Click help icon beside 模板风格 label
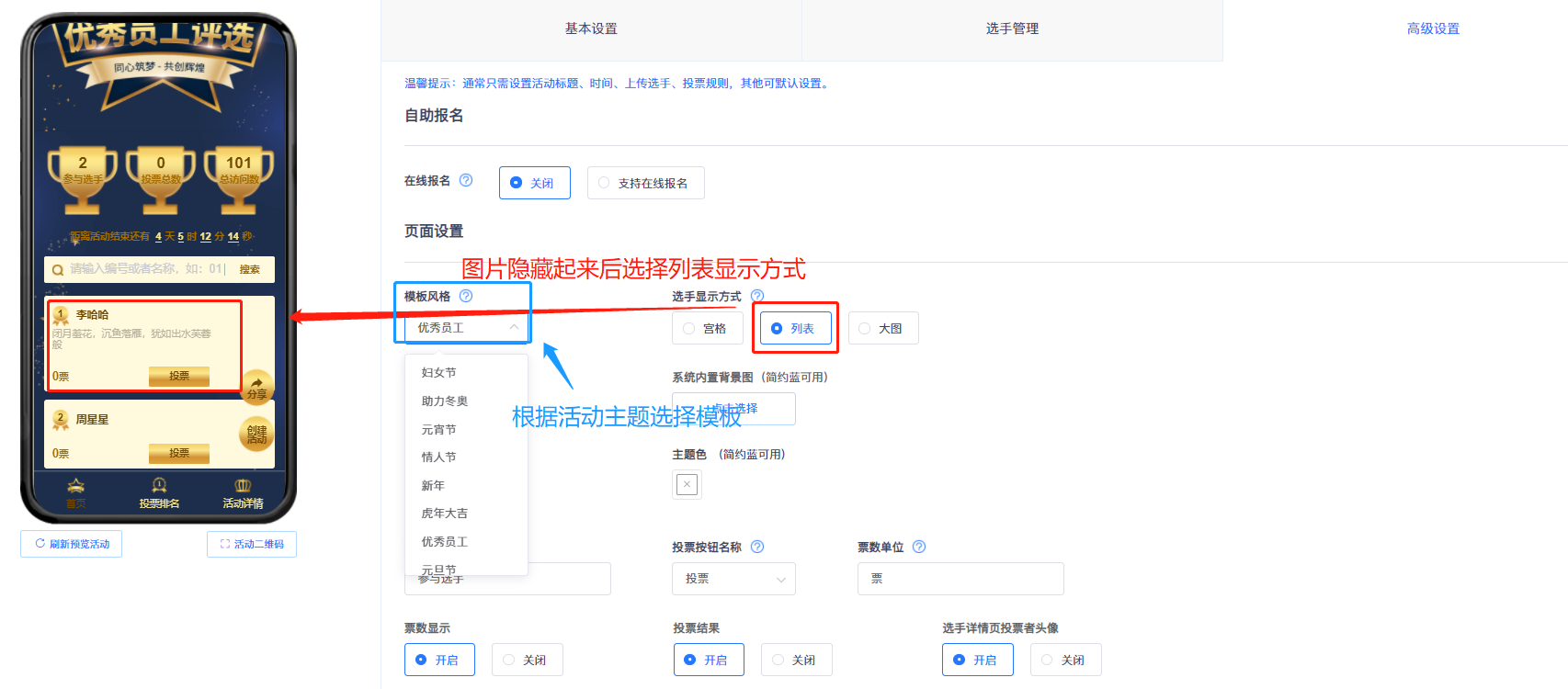 pyautogui.click(x=466, y=296)
